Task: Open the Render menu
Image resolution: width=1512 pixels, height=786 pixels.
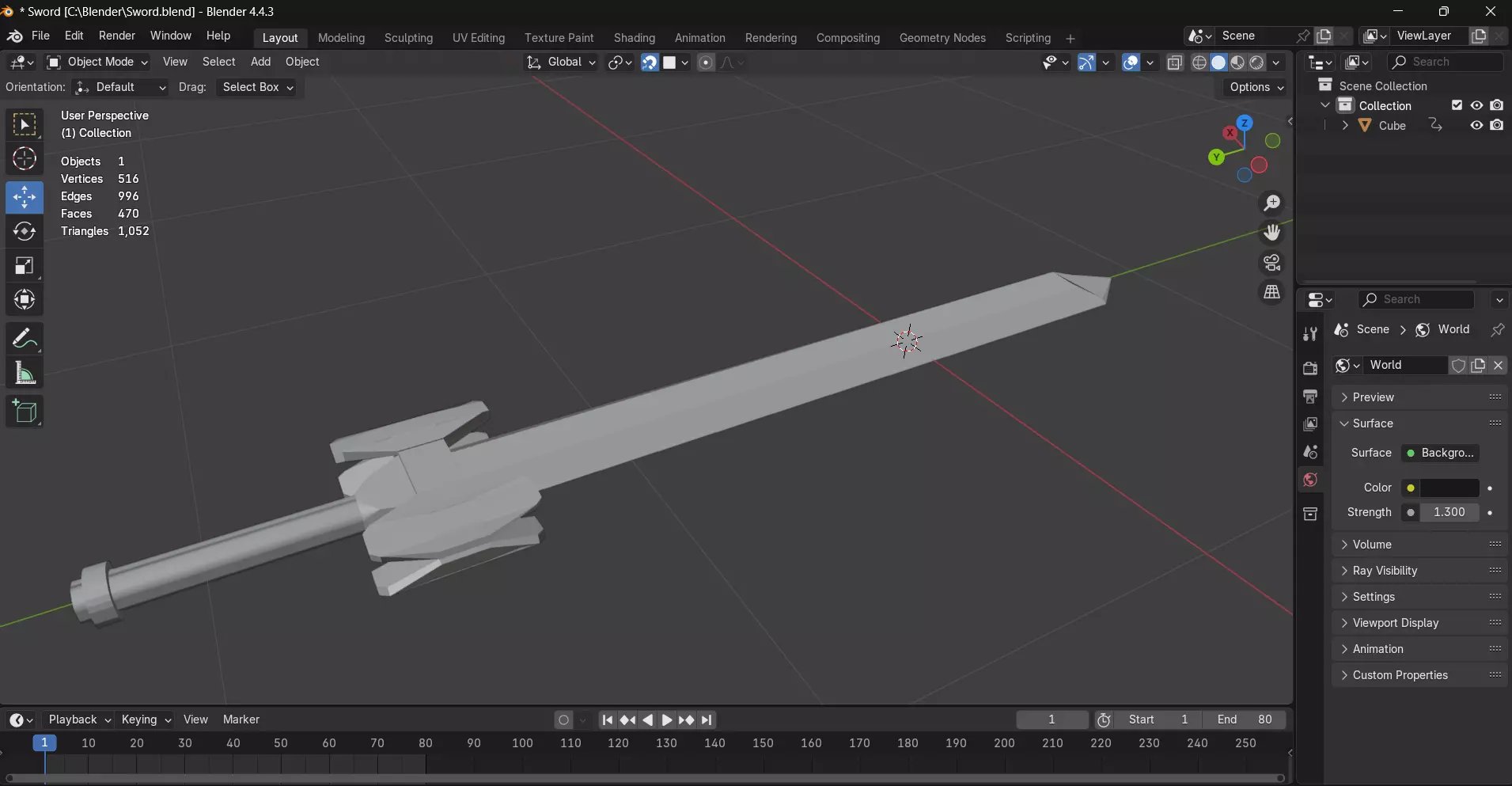Action: click(x=117, y=36)
